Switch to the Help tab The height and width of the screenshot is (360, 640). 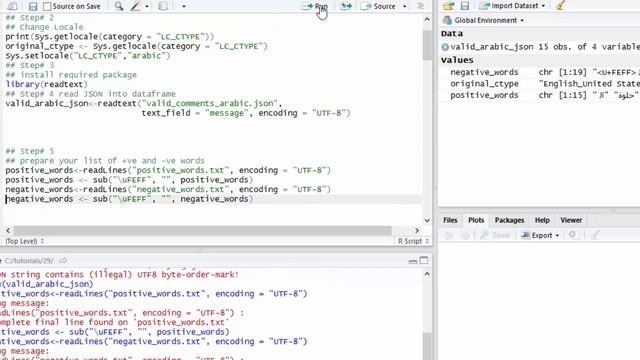[x=542, y=220]
